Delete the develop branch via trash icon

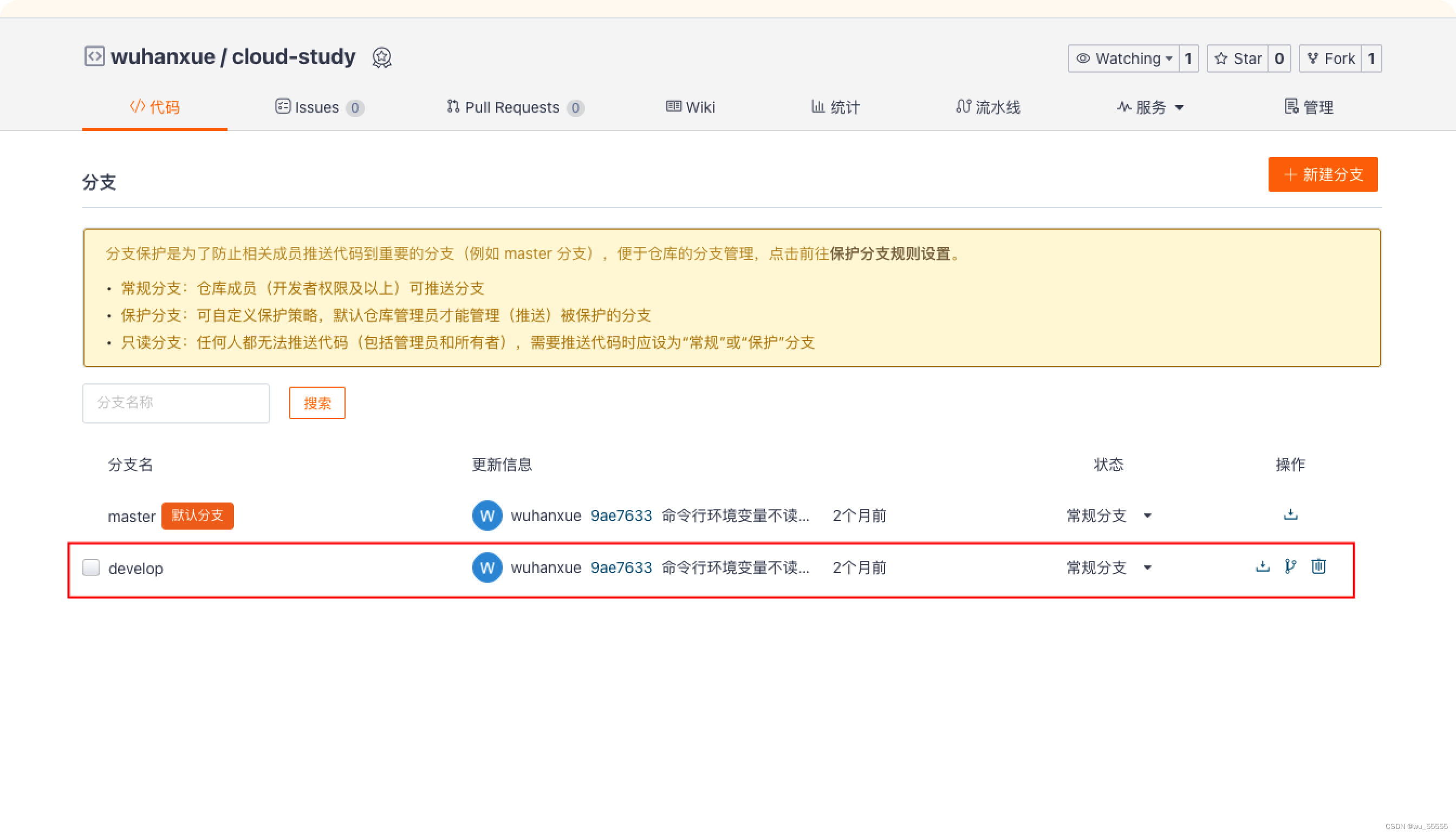pyautogui.click(x=1318, y=566)
